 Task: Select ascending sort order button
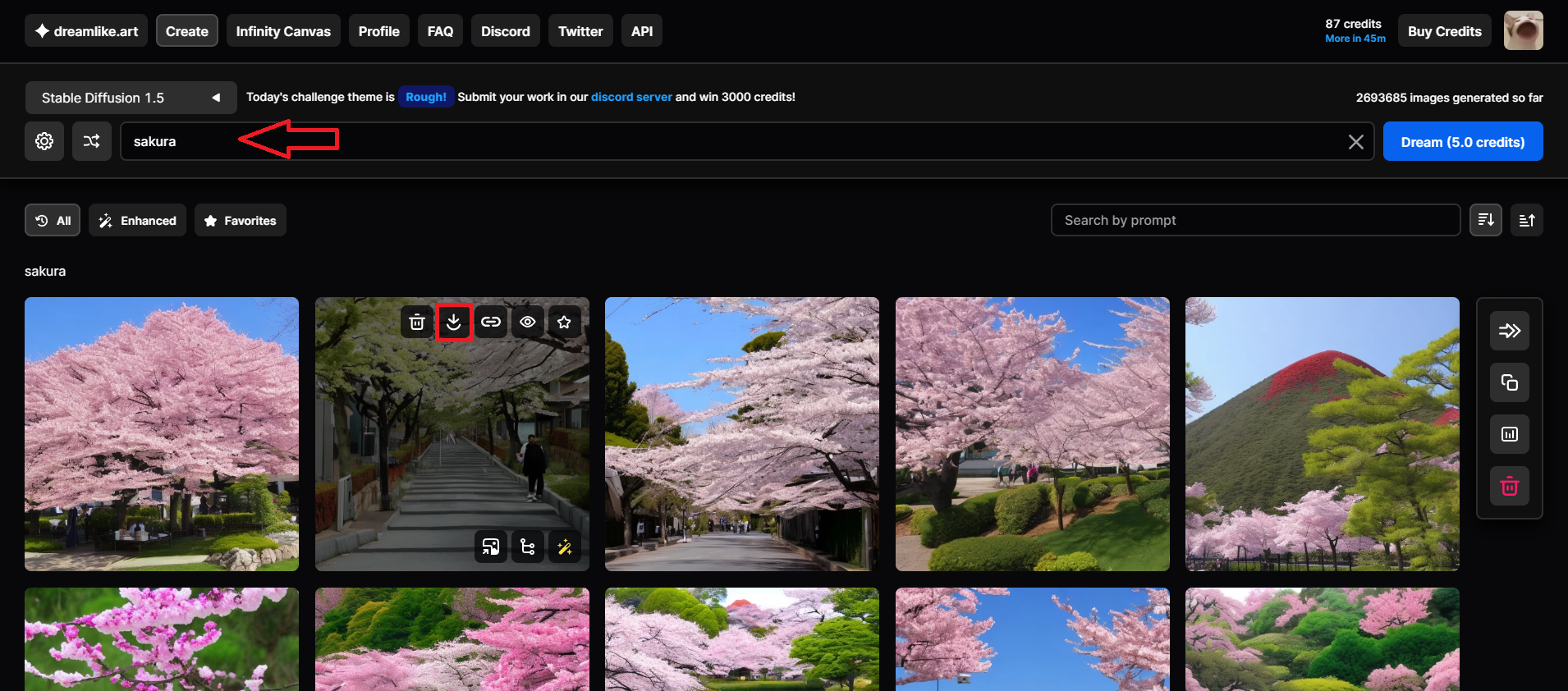tap(1527, 220)
